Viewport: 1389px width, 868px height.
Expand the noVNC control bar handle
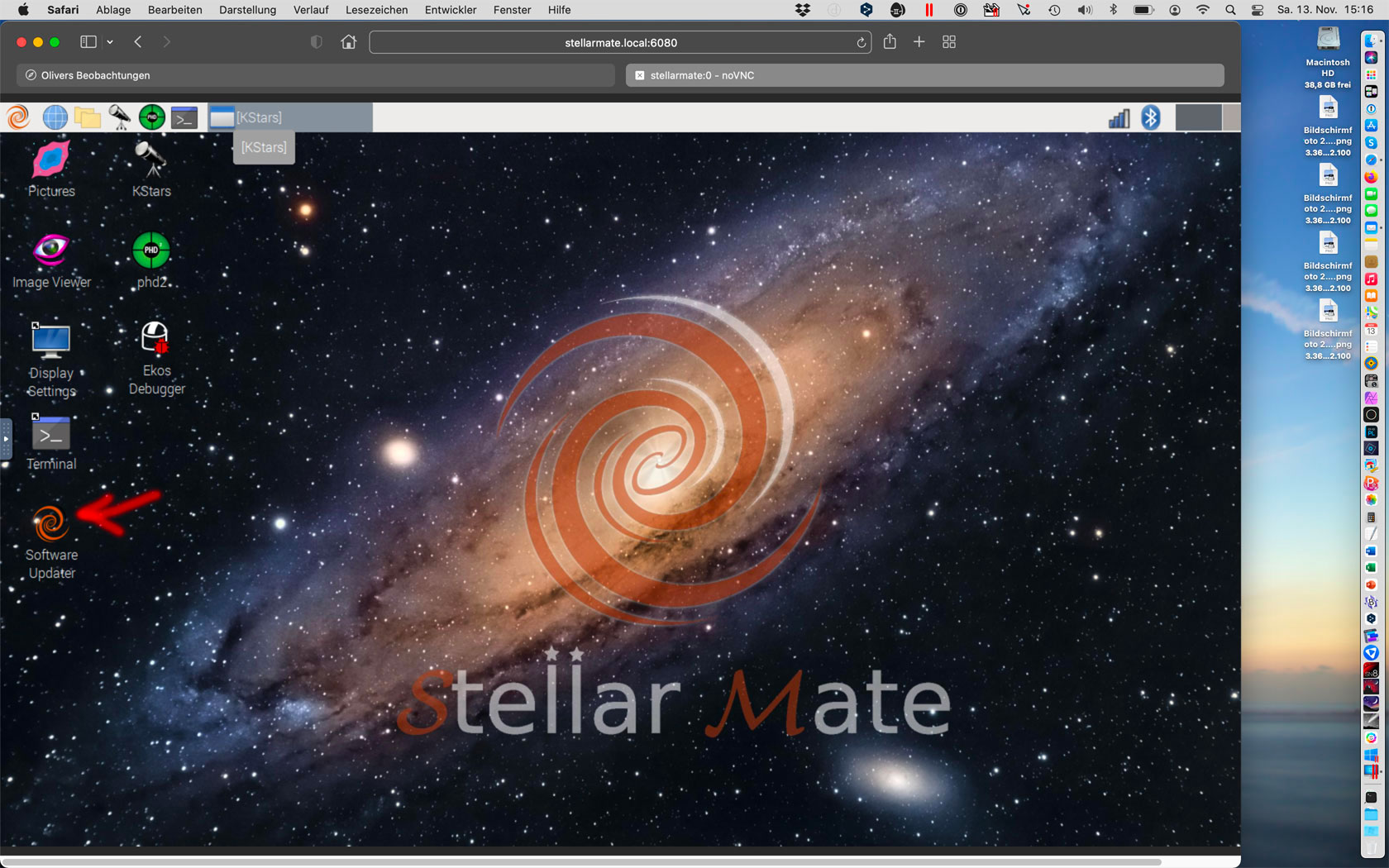click(5, 438)
